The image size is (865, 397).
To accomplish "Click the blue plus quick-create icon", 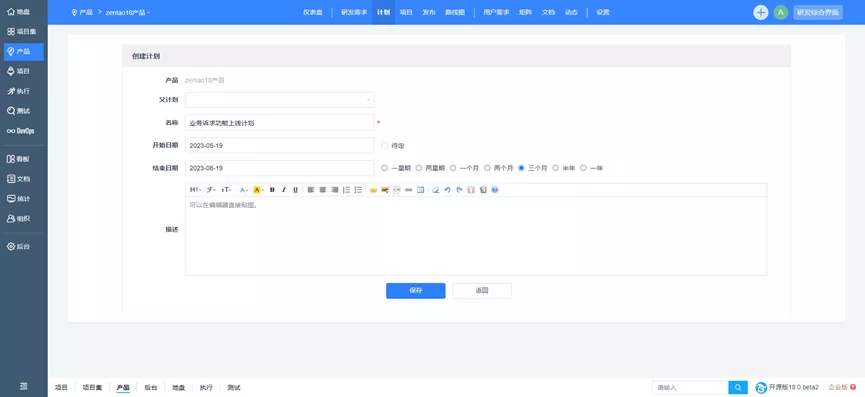I will 761,12.
